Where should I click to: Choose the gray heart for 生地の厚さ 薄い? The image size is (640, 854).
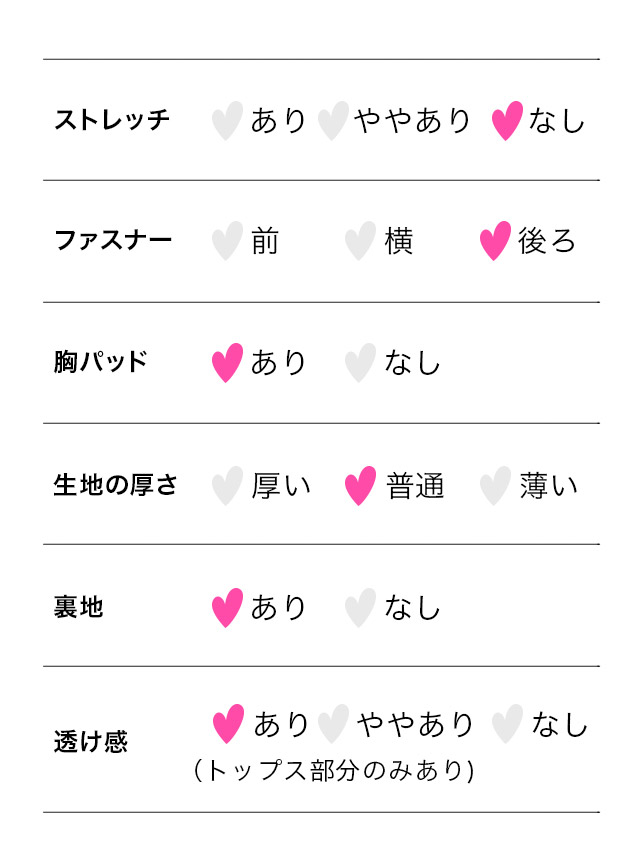click(x=495, y=486)
